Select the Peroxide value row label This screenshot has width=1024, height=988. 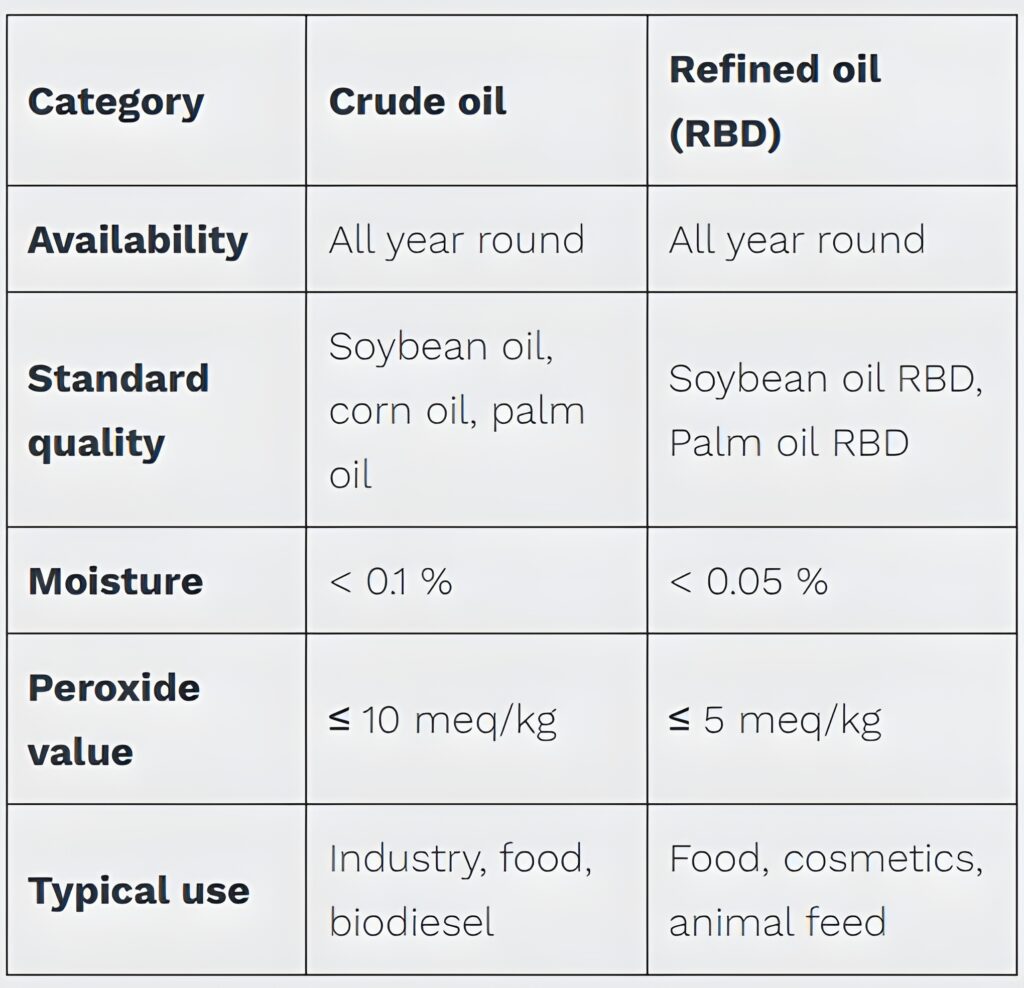click(x=114, y=719)
